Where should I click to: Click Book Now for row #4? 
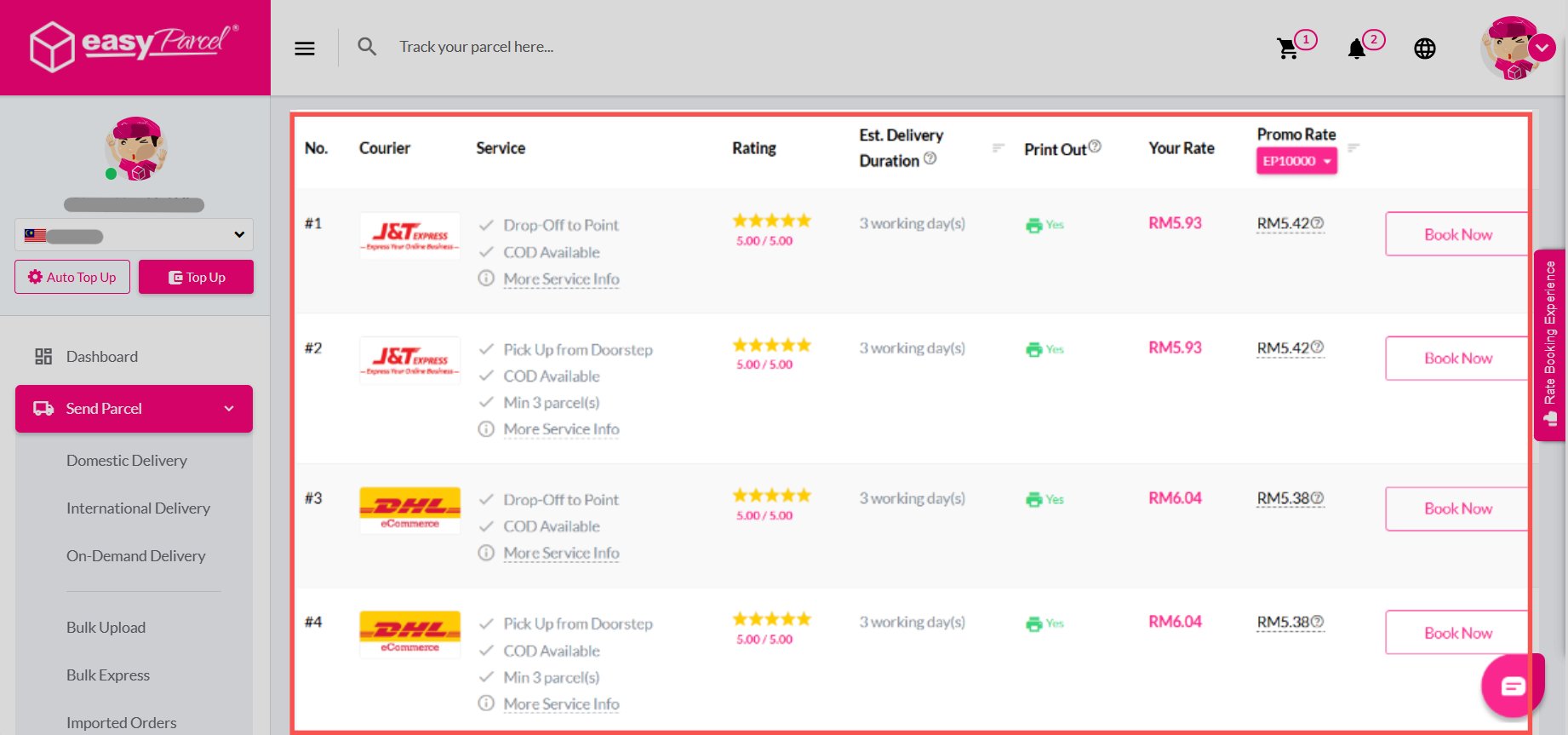(x=1457, y=633)
